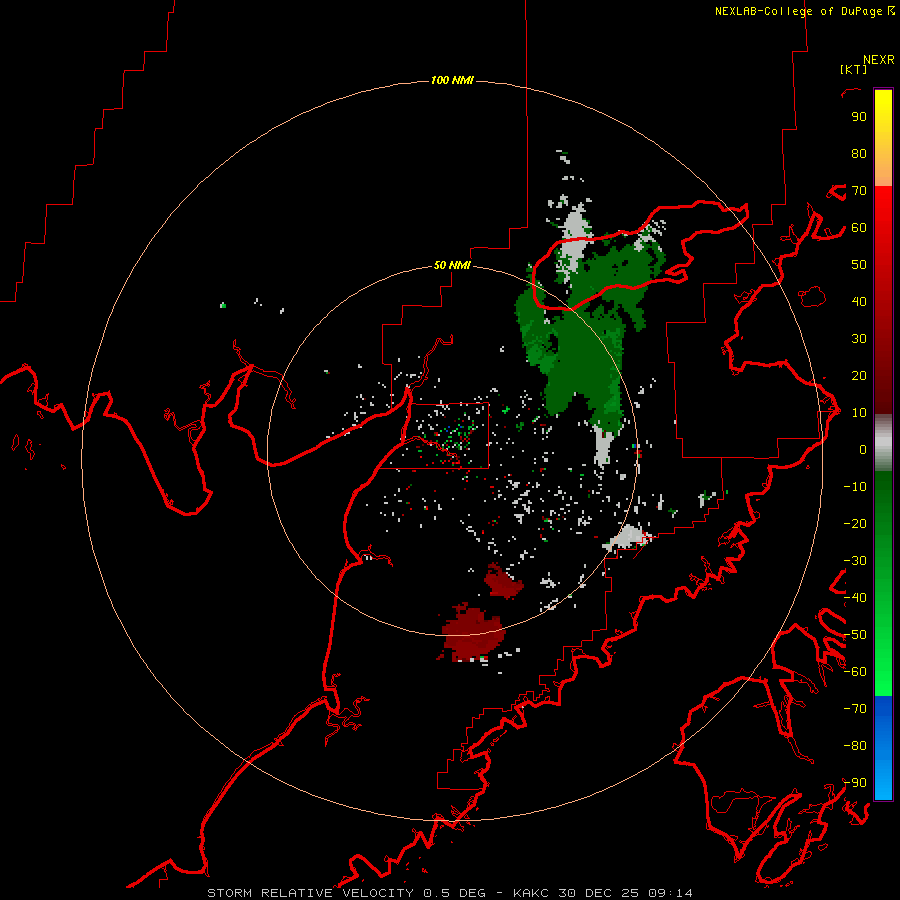Click the 70 value on velocity scale

pyautogui.click(x=859, y=191)
